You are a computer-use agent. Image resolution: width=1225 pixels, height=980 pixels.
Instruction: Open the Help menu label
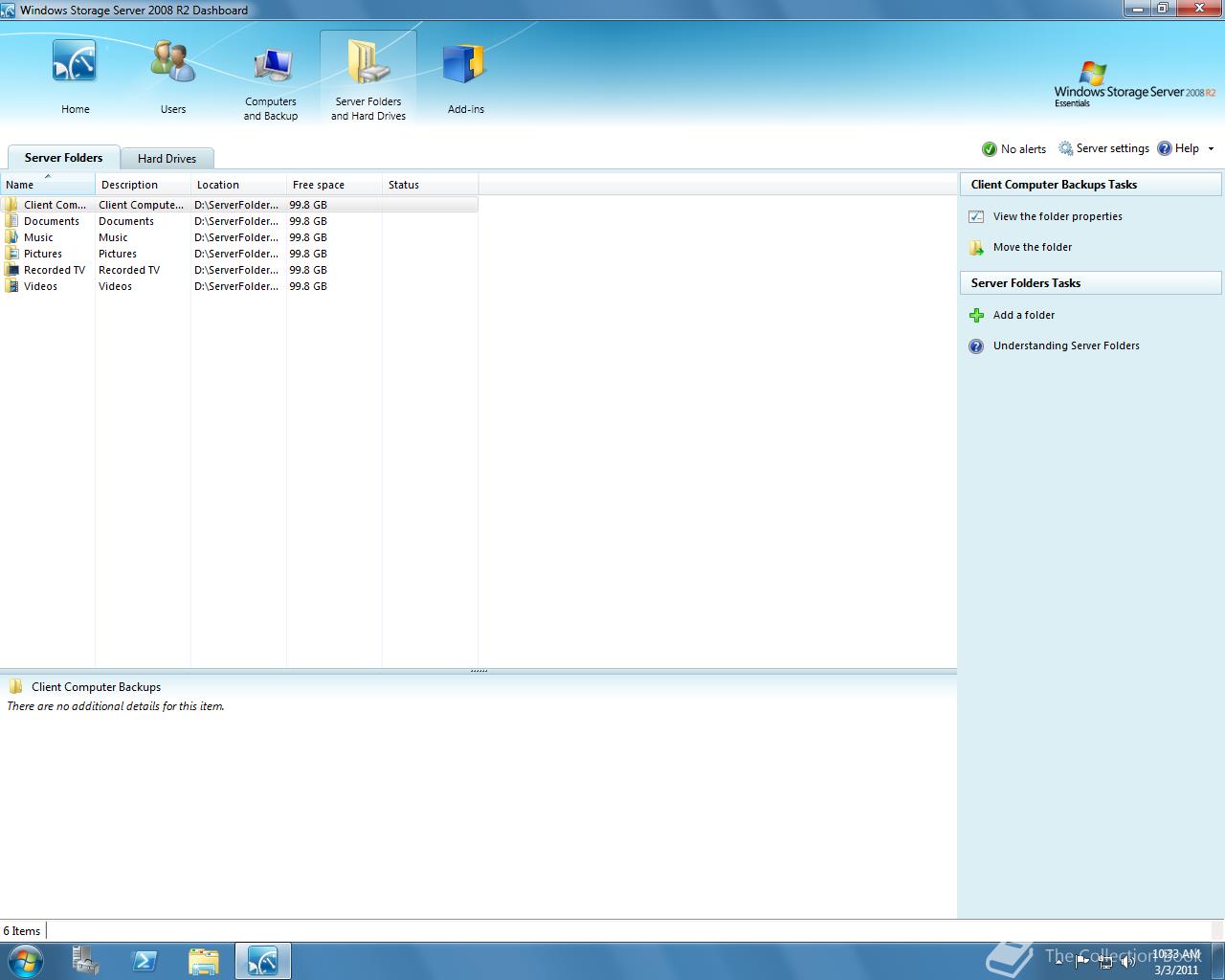1187,148
